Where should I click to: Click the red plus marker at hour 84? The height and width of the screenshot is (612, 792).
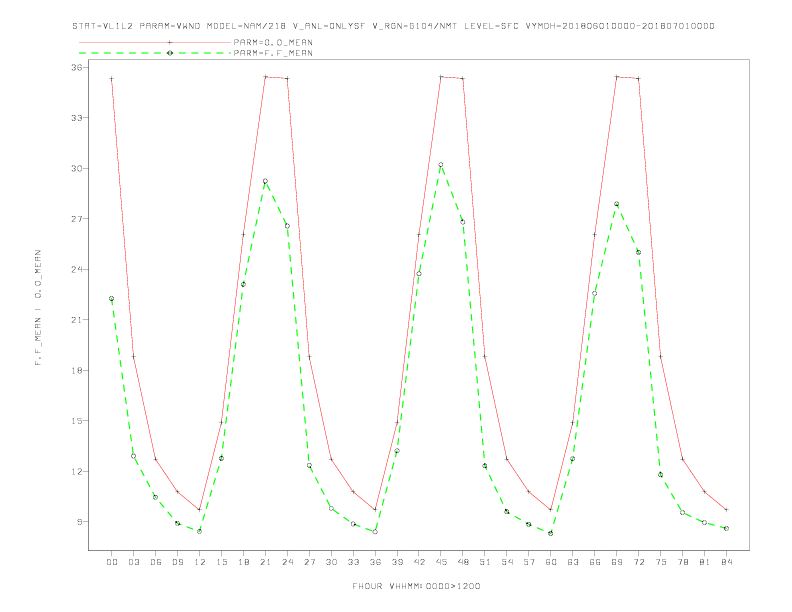coord(726,510)
